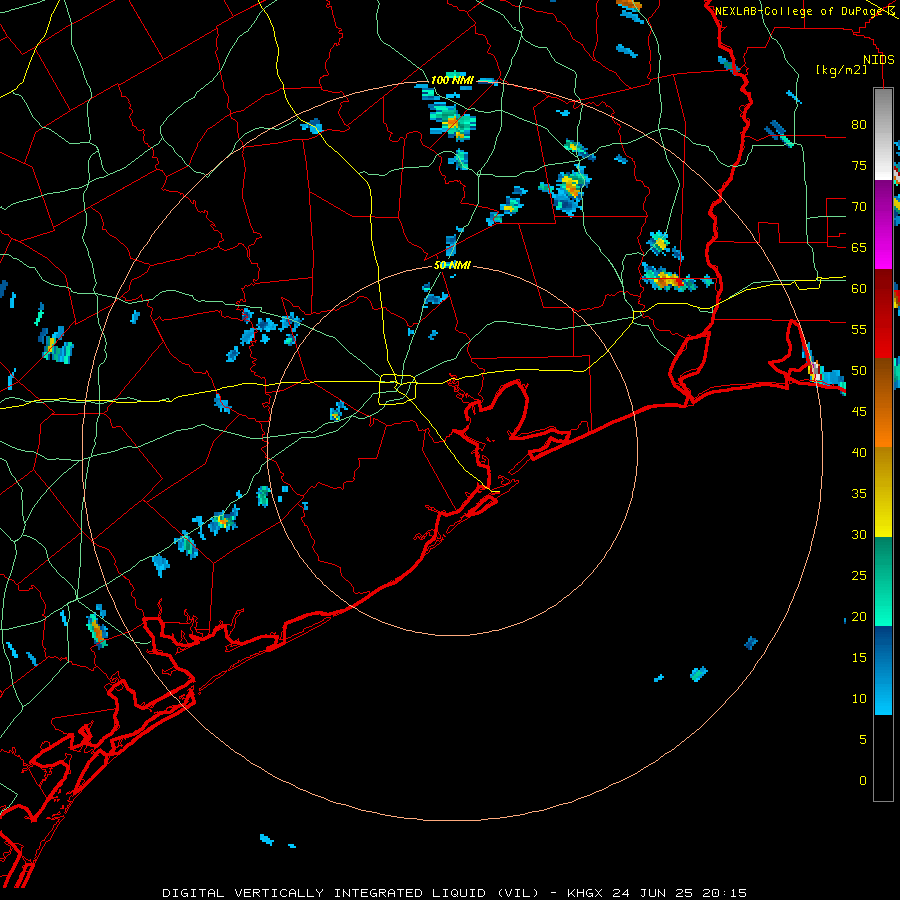Click the 50 NMI range ring label
This screenshot has width=900, height=900.
452,265
